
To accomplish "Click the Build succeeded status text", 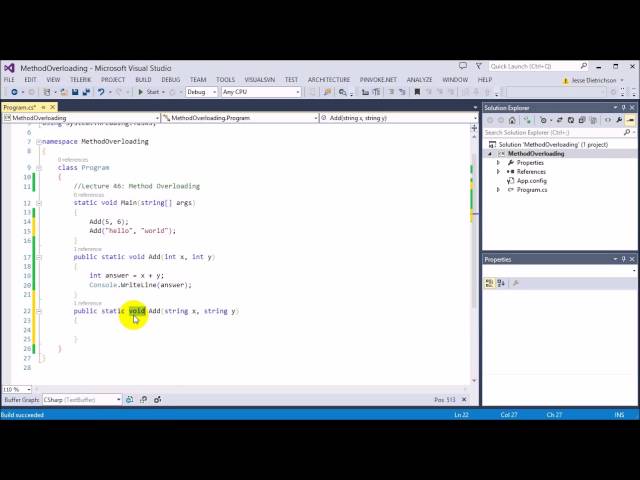I will [x=22, y=415].
